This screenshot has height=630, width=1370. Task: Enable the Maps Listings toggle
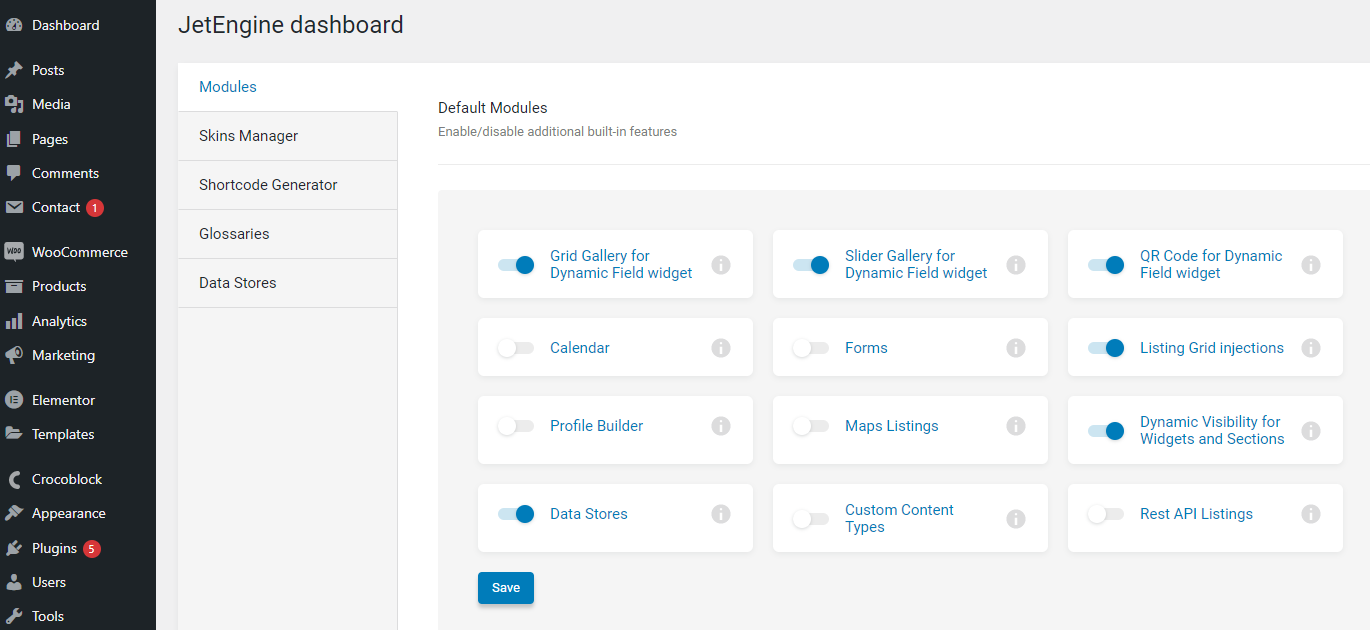(811, 426)
